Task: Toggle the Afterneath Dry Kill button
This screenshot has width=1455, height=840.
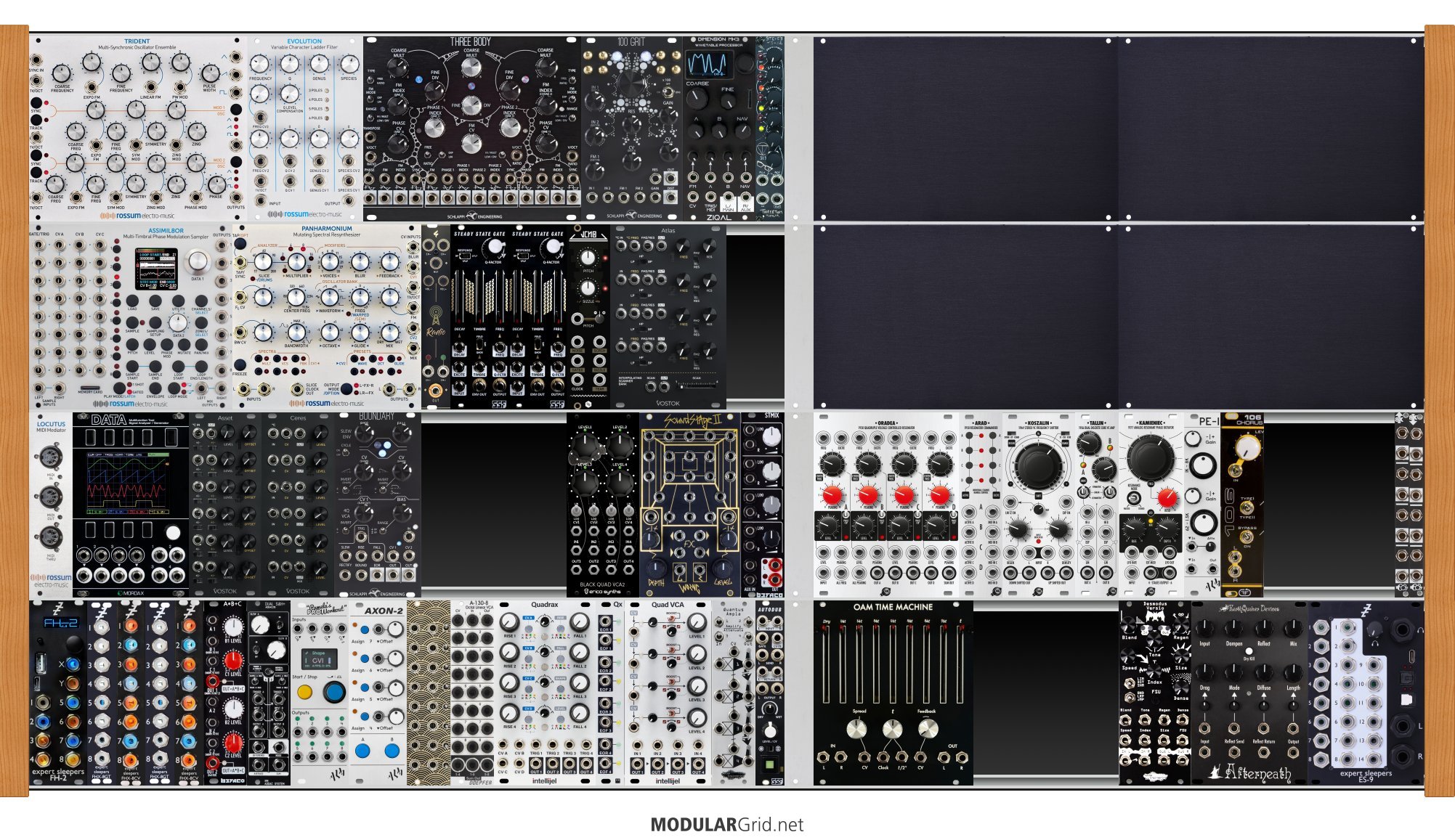Action: tap(1249, 651)
